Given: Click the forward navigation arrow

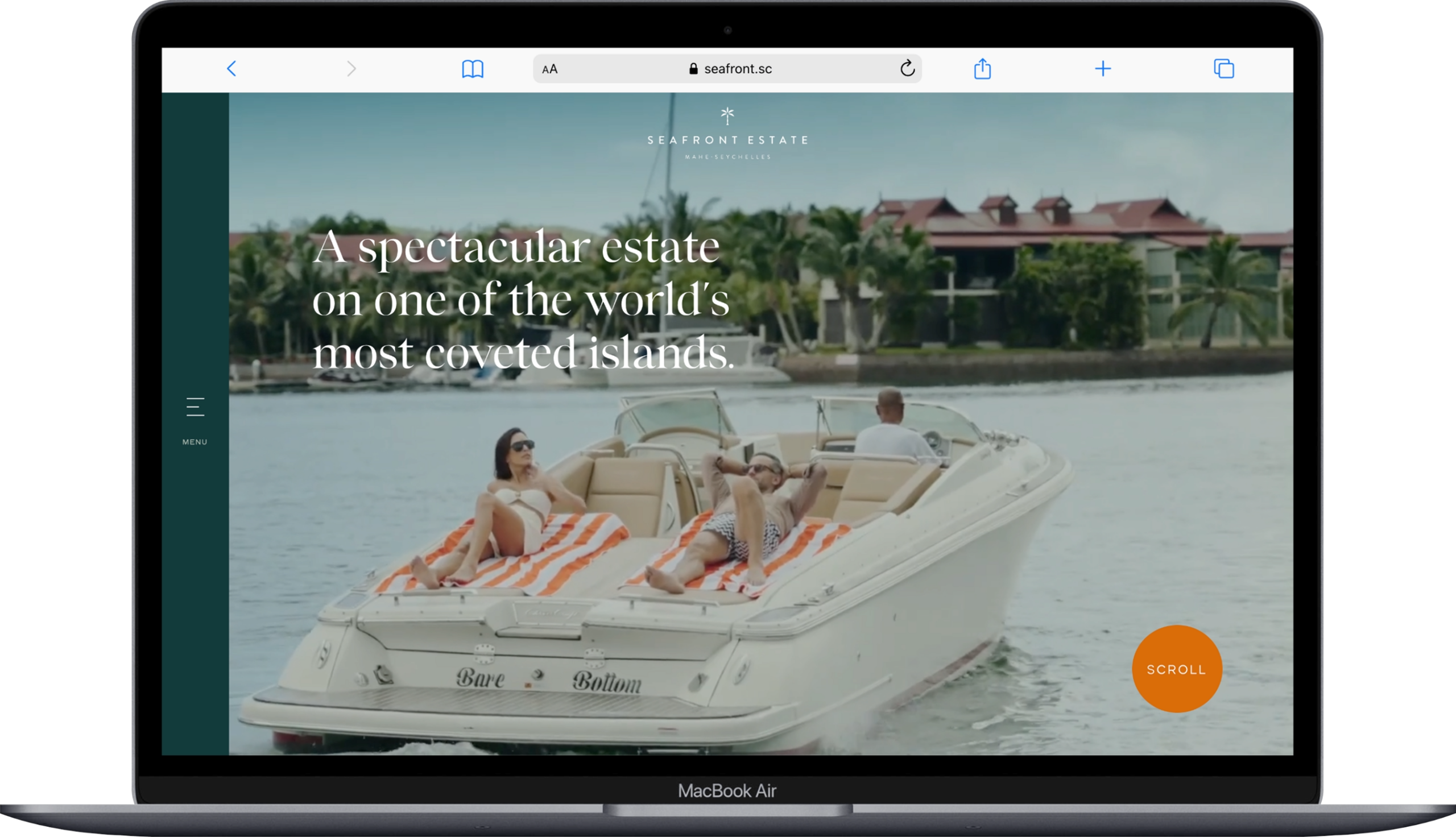Looking at the screenshot, I should point(352,69).
